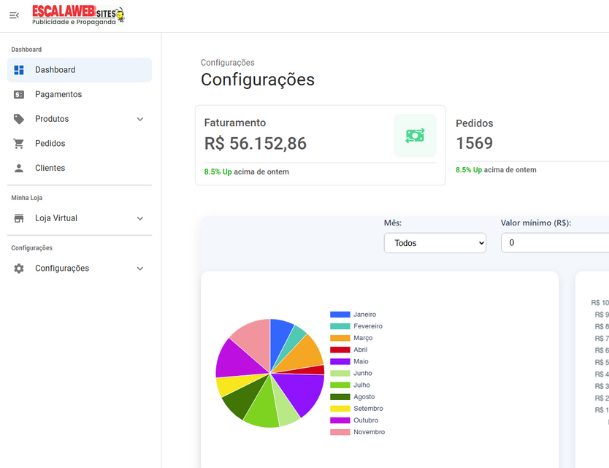The width and height of the screenshot is (609, 468).
Task: Click the large Configurações page heading
Action: tap(258, 80)
